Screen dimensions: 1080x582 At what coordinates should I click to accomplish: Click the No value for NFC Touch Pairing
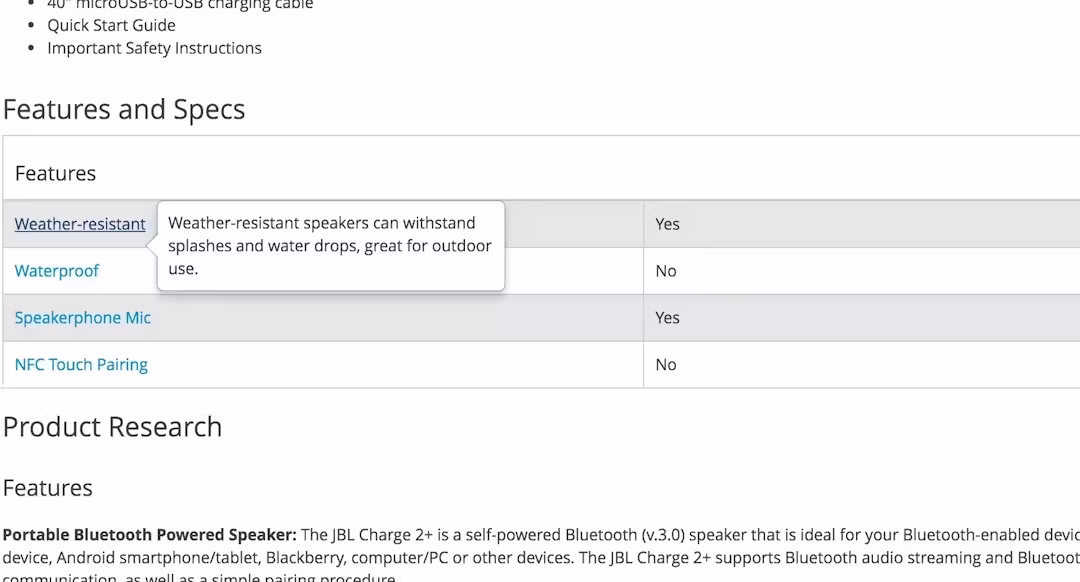tap(666, 365)
